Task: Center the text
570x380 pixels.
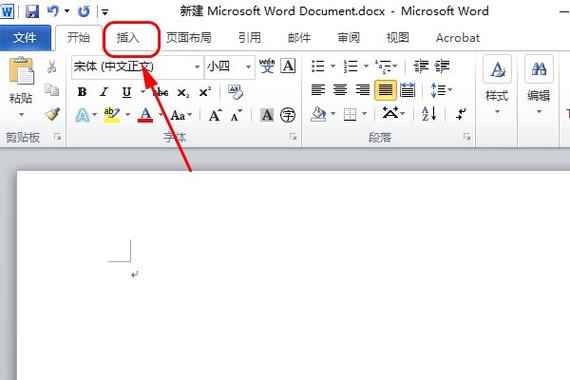Action: pyautogui.click(x=340, y=89)
